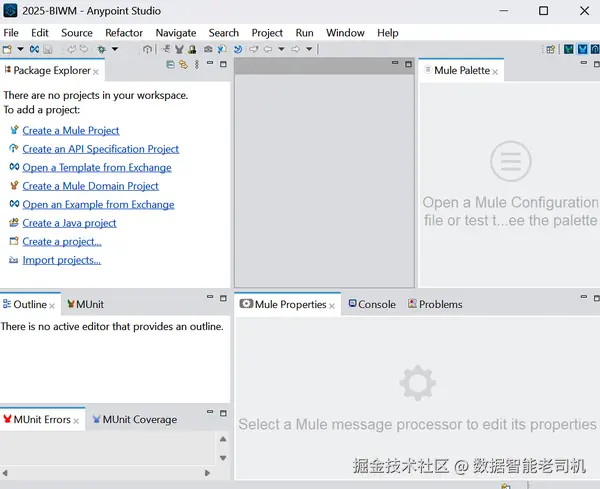Switch to the green Mule Debug perspective icon

coord(569,49)
